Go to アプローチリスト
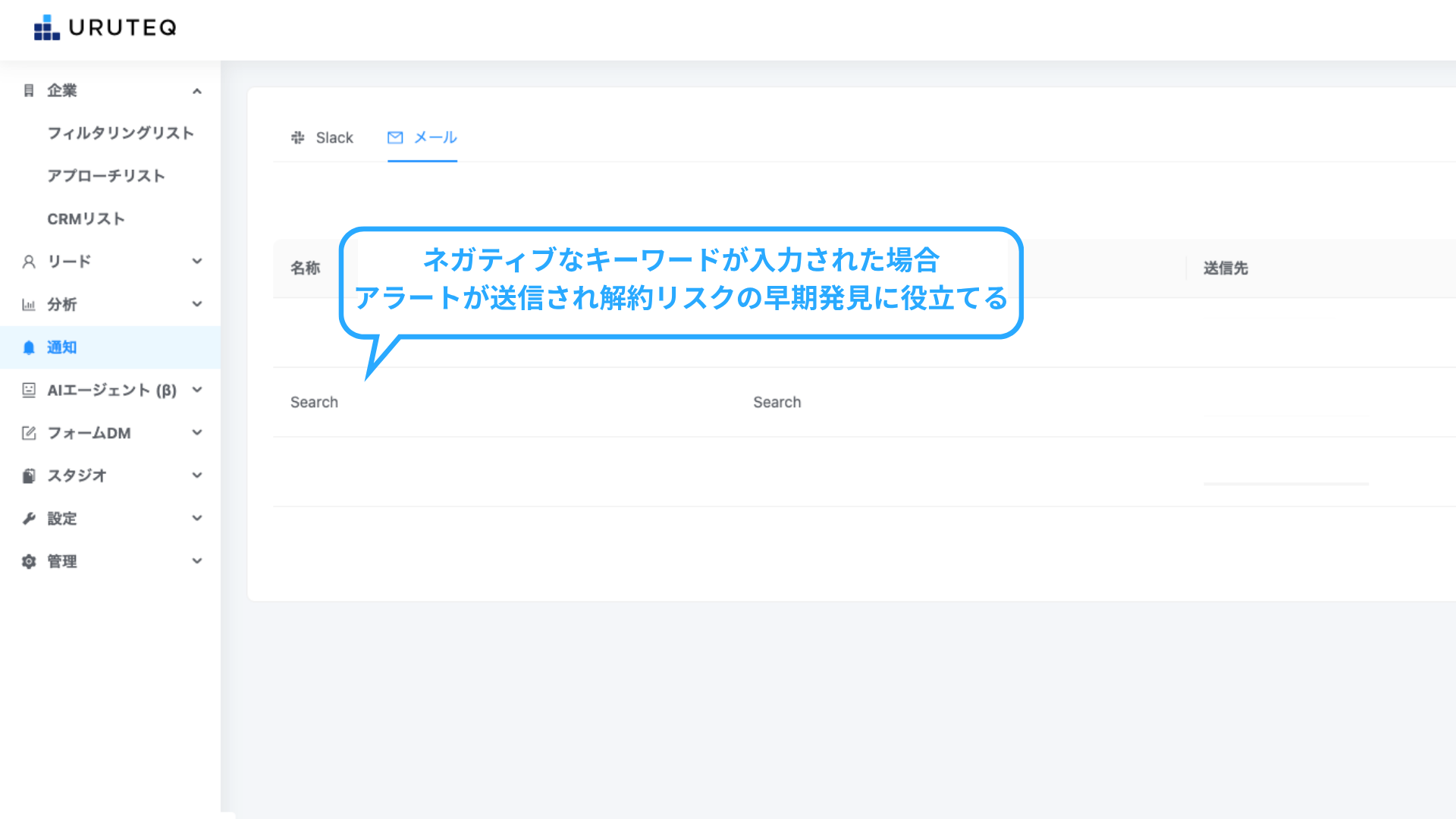The width and height of the screenshot is (1456, 819). (106, 176)
